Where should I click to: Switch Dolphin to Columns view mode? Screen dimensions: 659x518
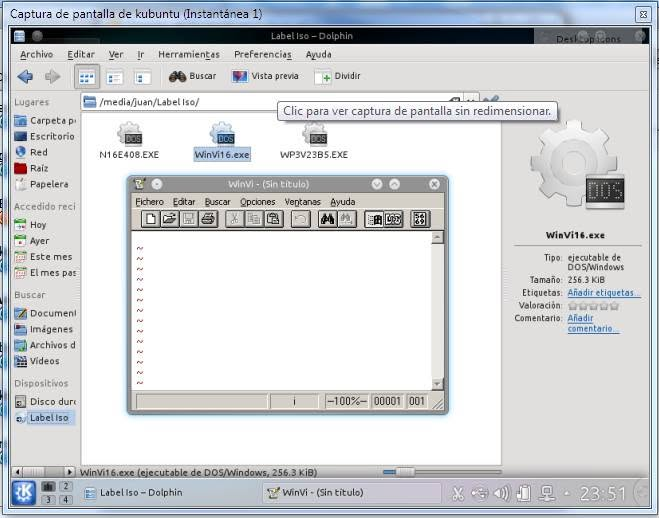tap(142, 77)
